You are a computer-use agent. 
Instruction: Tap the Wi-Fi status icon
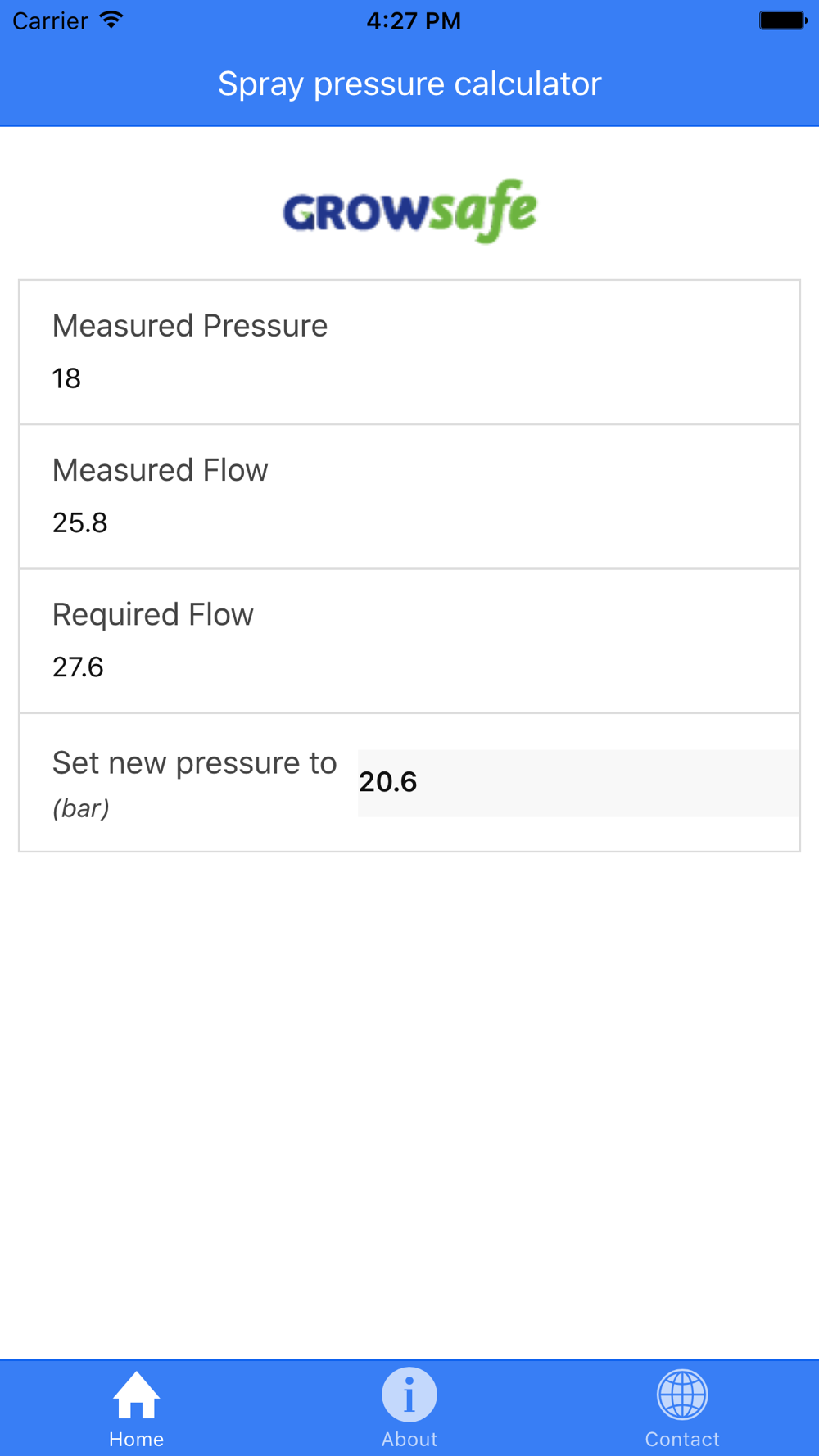coord(111,20)
